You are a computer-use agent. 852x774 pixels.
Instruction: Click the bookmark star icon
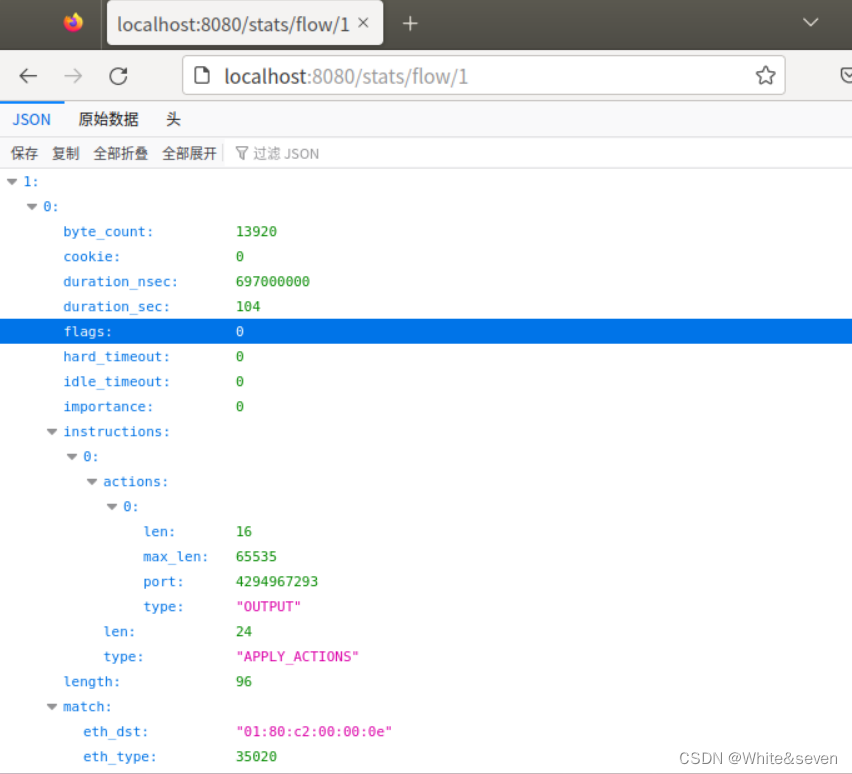click(765, 76)
